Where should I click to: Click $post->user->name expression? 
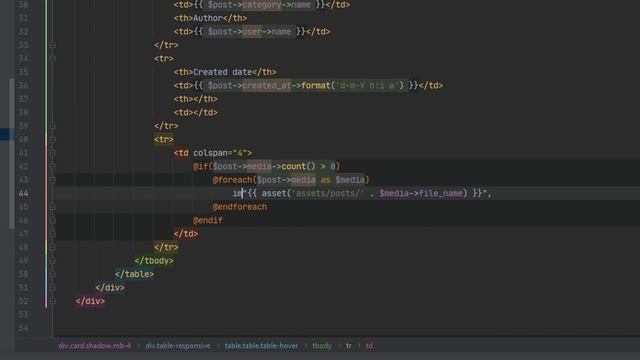tap(249, 31)
